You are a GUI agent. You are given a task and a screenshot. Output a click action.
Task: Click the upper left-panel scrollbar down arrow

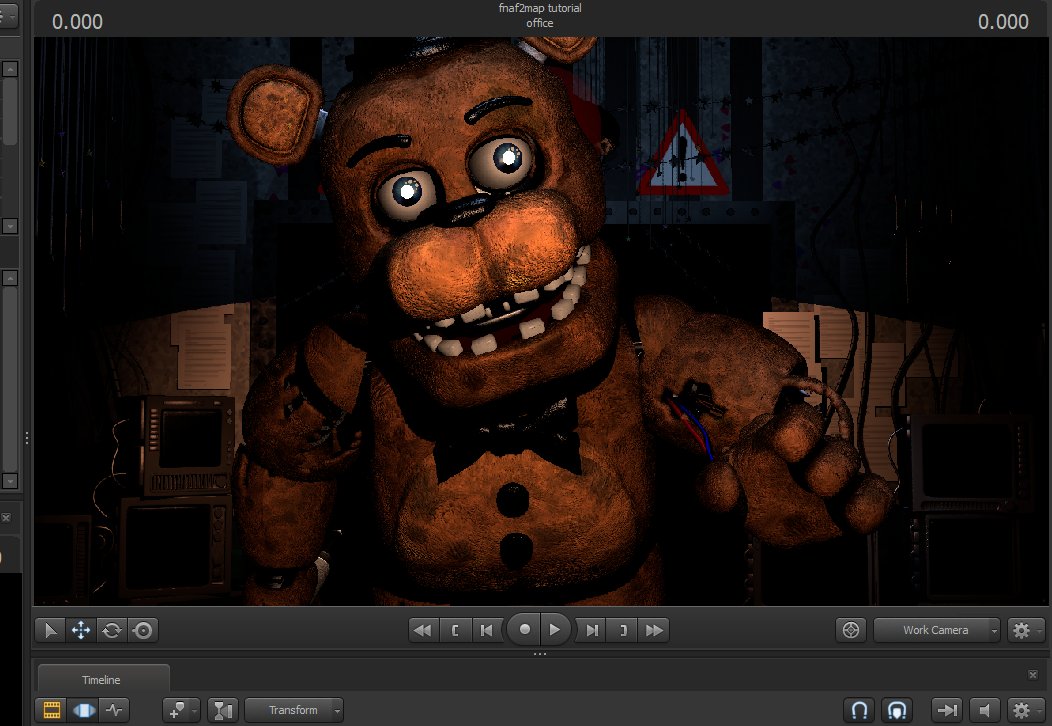pos(10,226)
